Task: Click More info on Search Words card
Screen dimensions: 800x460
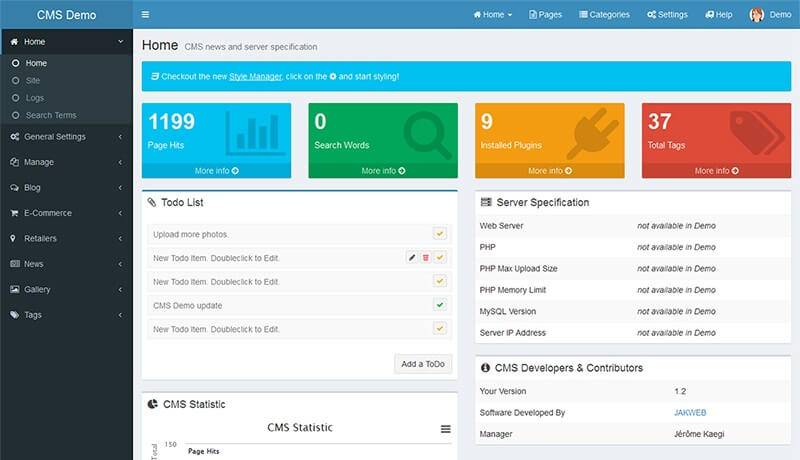Action: (x=383, y=171)
